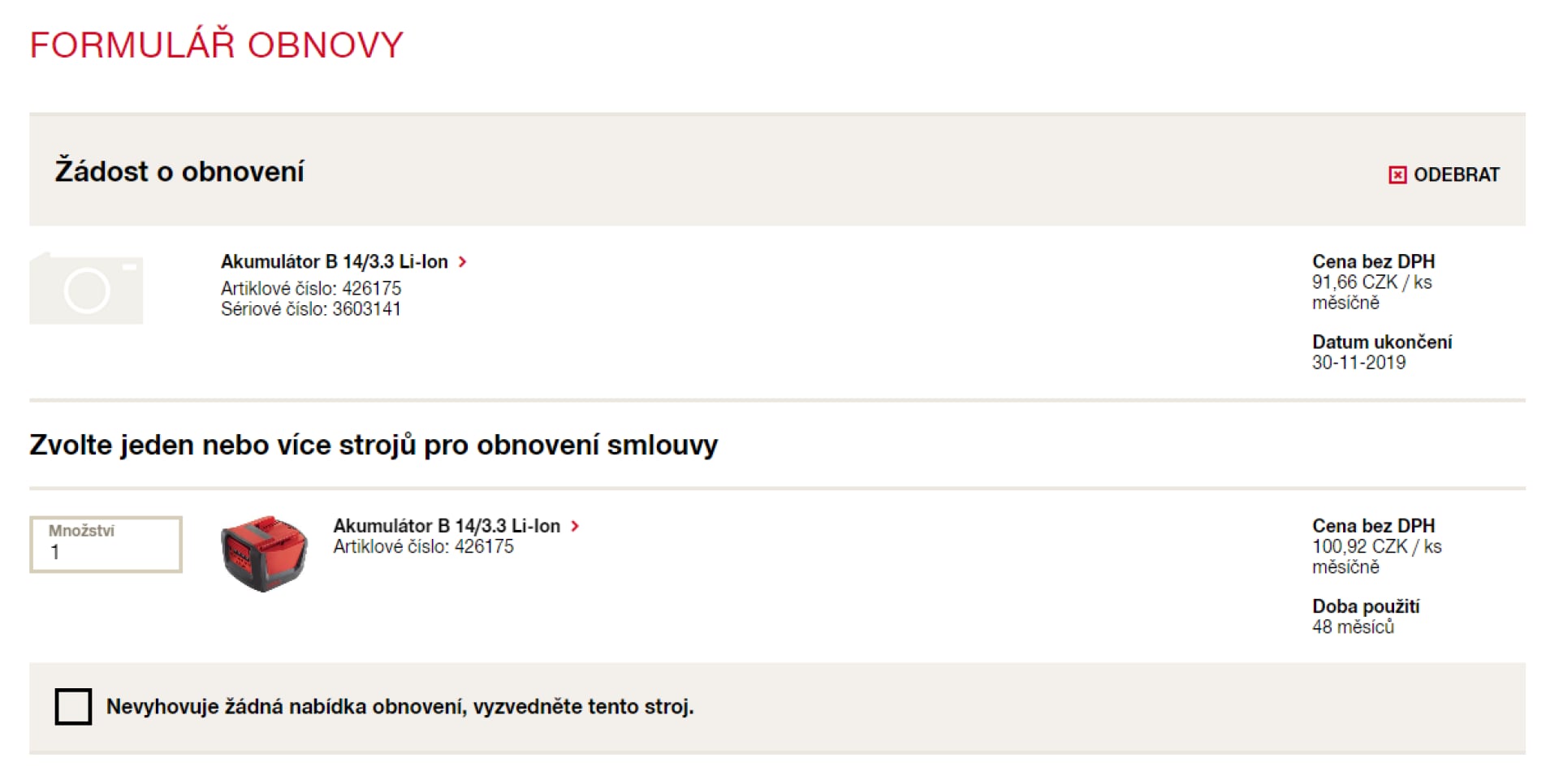Click the red battery product image
Viewport: 1559px width, 784px height.
pos(264,553)
